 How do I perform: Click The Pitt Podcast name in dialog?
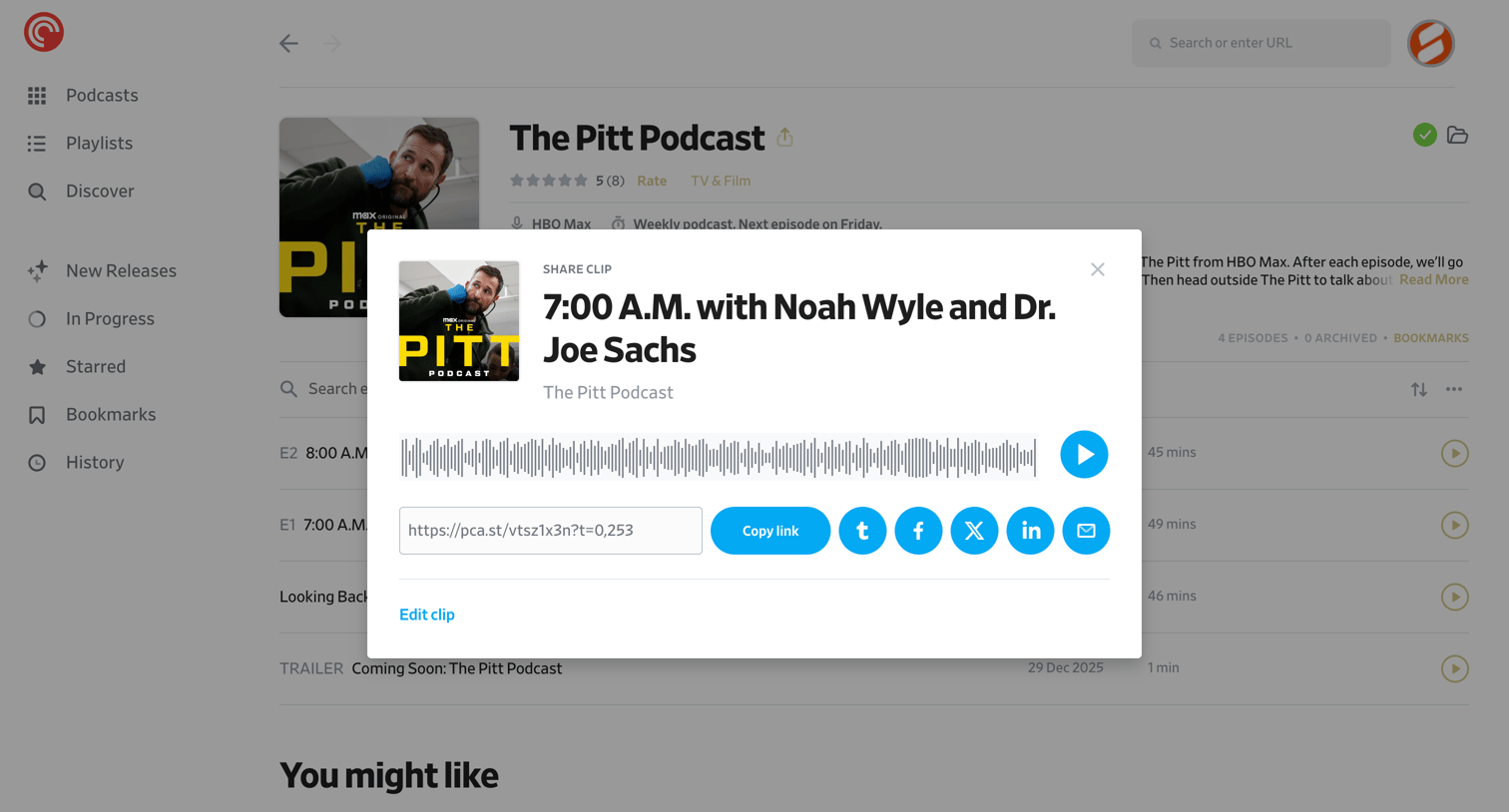(608, 393)
